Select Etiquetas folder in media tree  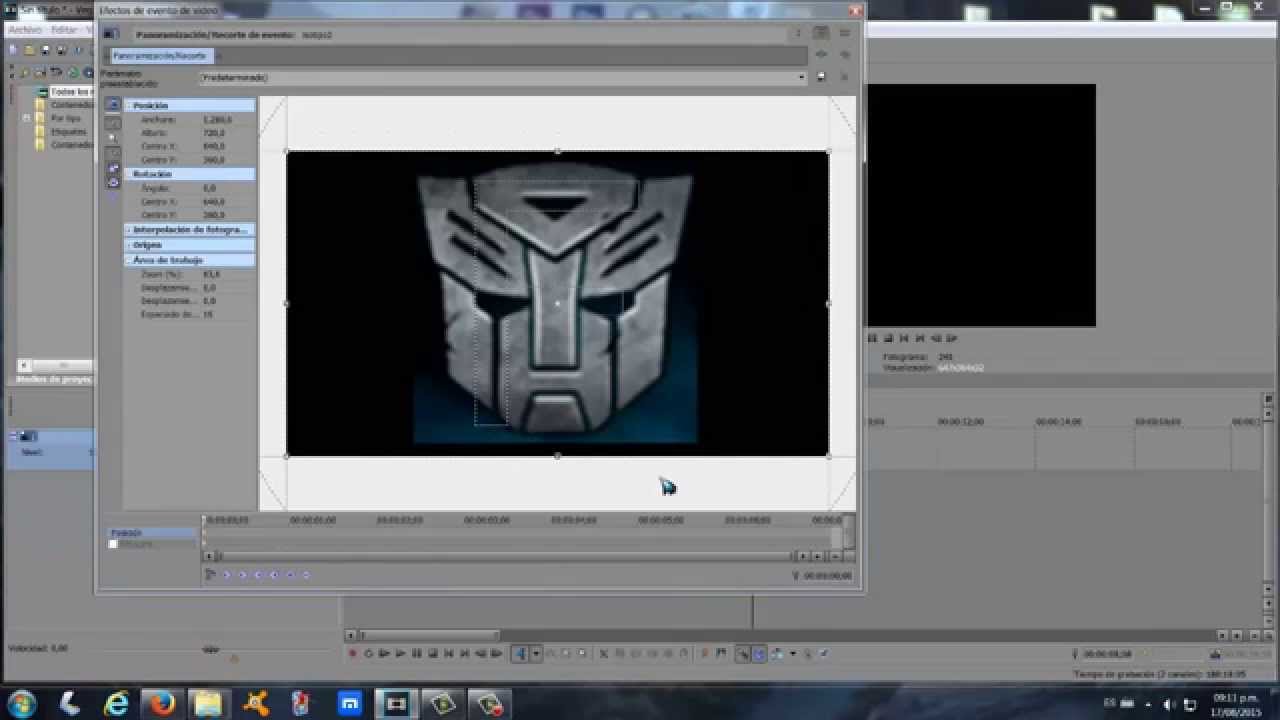point(68,131)
